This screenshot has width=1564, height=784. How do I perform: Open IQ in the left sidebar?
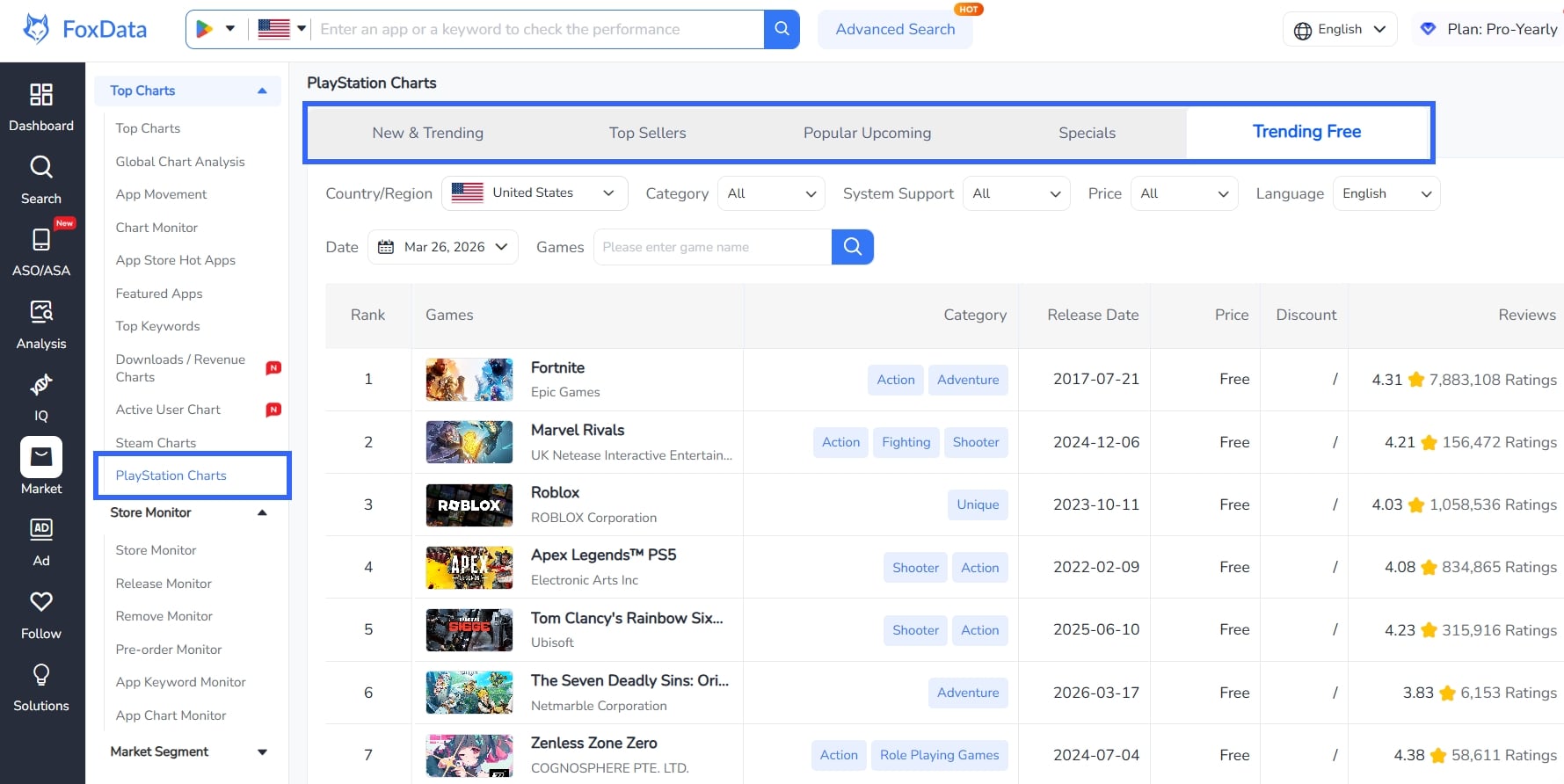41,397
